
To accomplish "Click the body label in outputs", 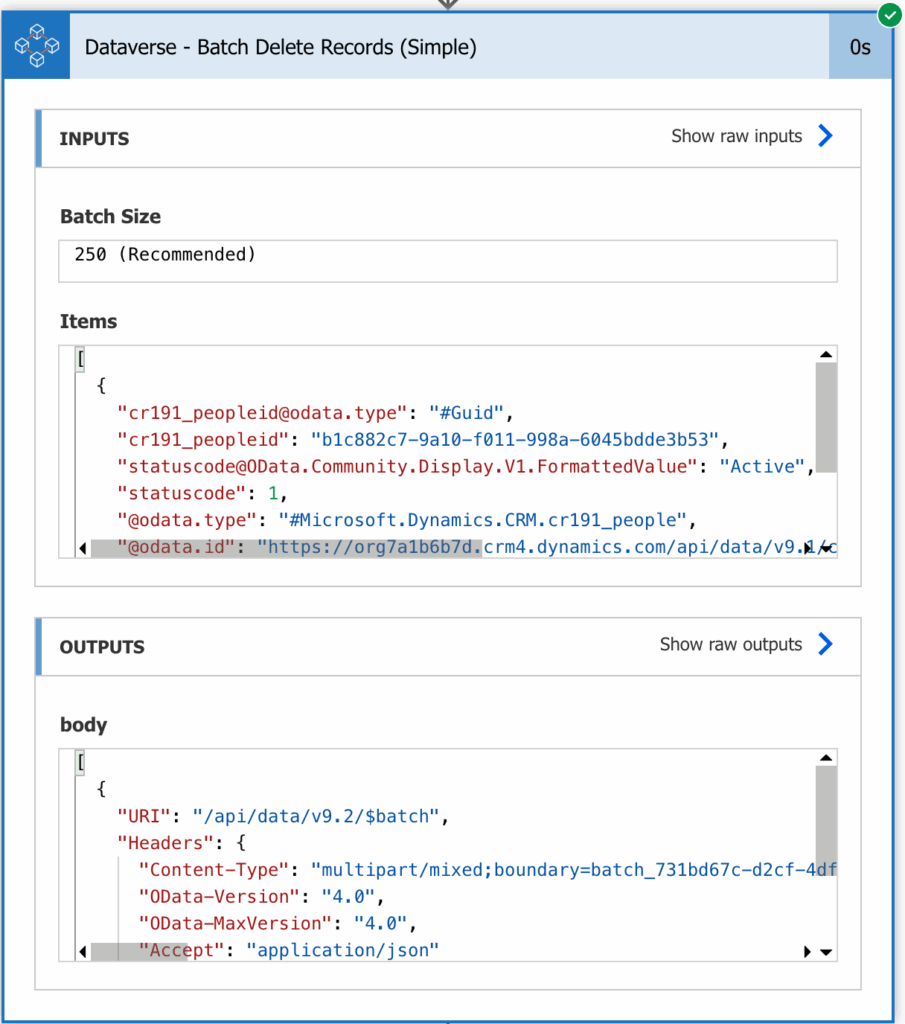I will (84, 724).
